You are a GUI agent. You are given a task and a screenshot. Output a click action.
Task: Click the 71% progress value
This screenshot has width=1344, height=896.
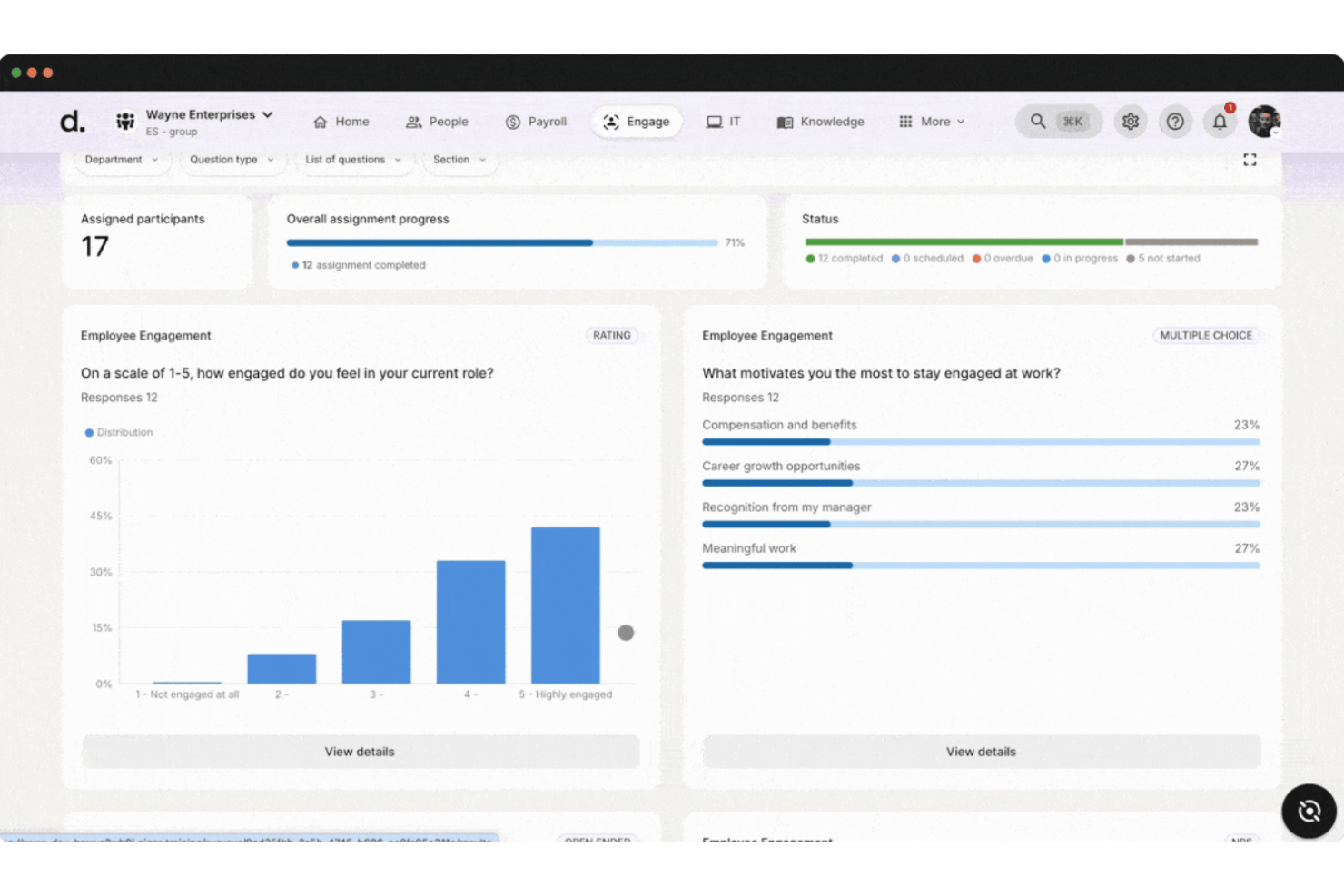(735, 243)
